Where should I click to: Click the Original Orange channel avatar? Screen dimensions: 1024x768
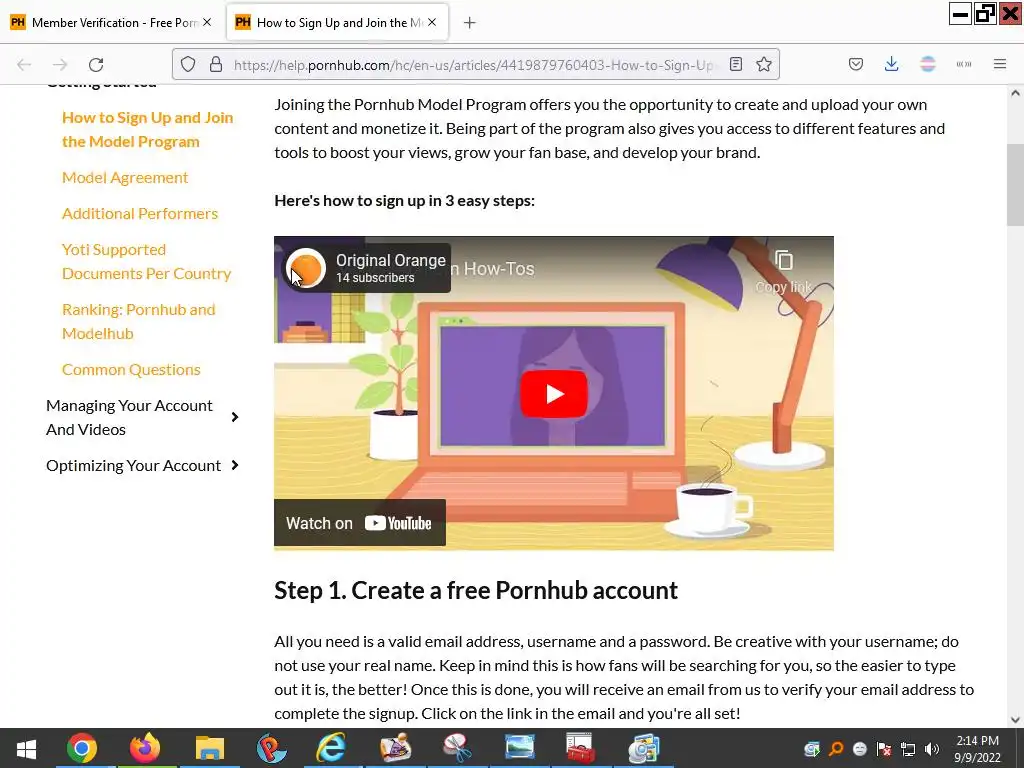pos(306,268)
